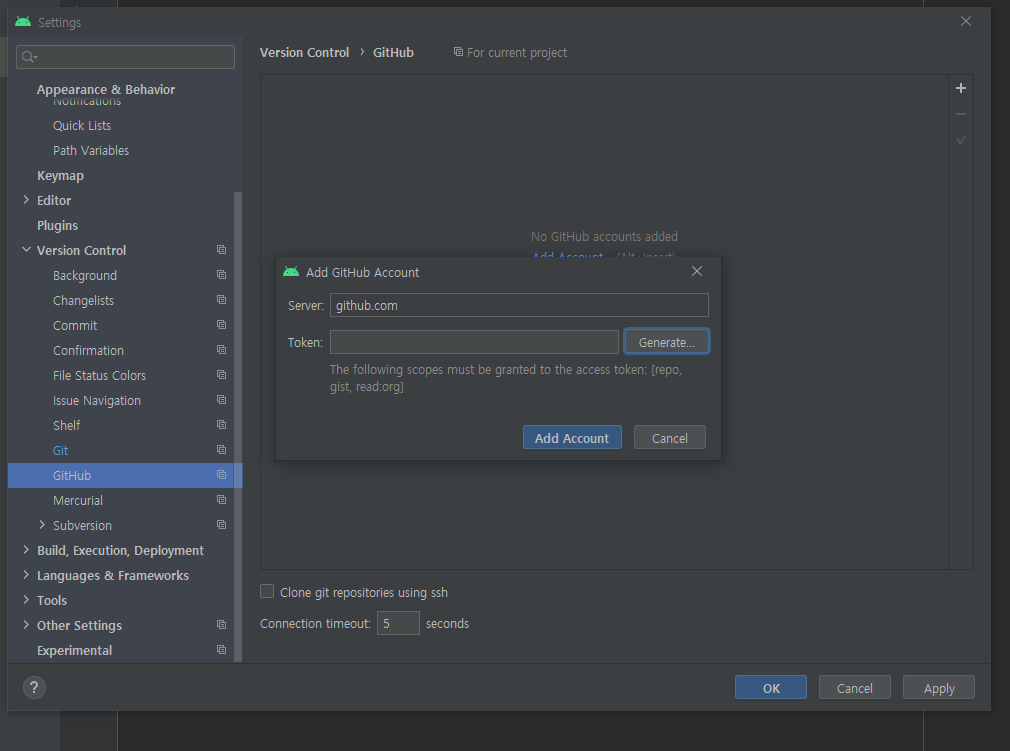Viewport: 1010px width, 751px height.
Task: Click Cancel at bottom of Settings
Action: coord(855,688)
